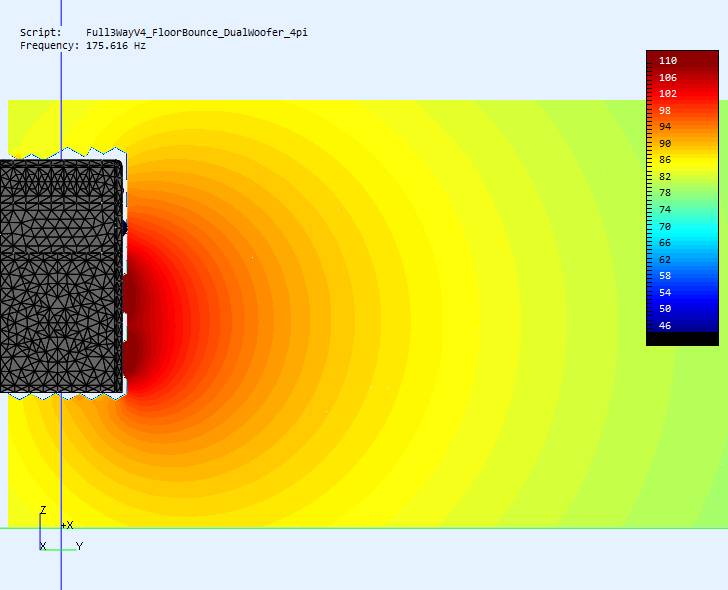This screenshot has width=728, height=590.
Task: Click the meshed loudspeaker cabinet model
Action: pyautogui.click(x=61, y=276)
